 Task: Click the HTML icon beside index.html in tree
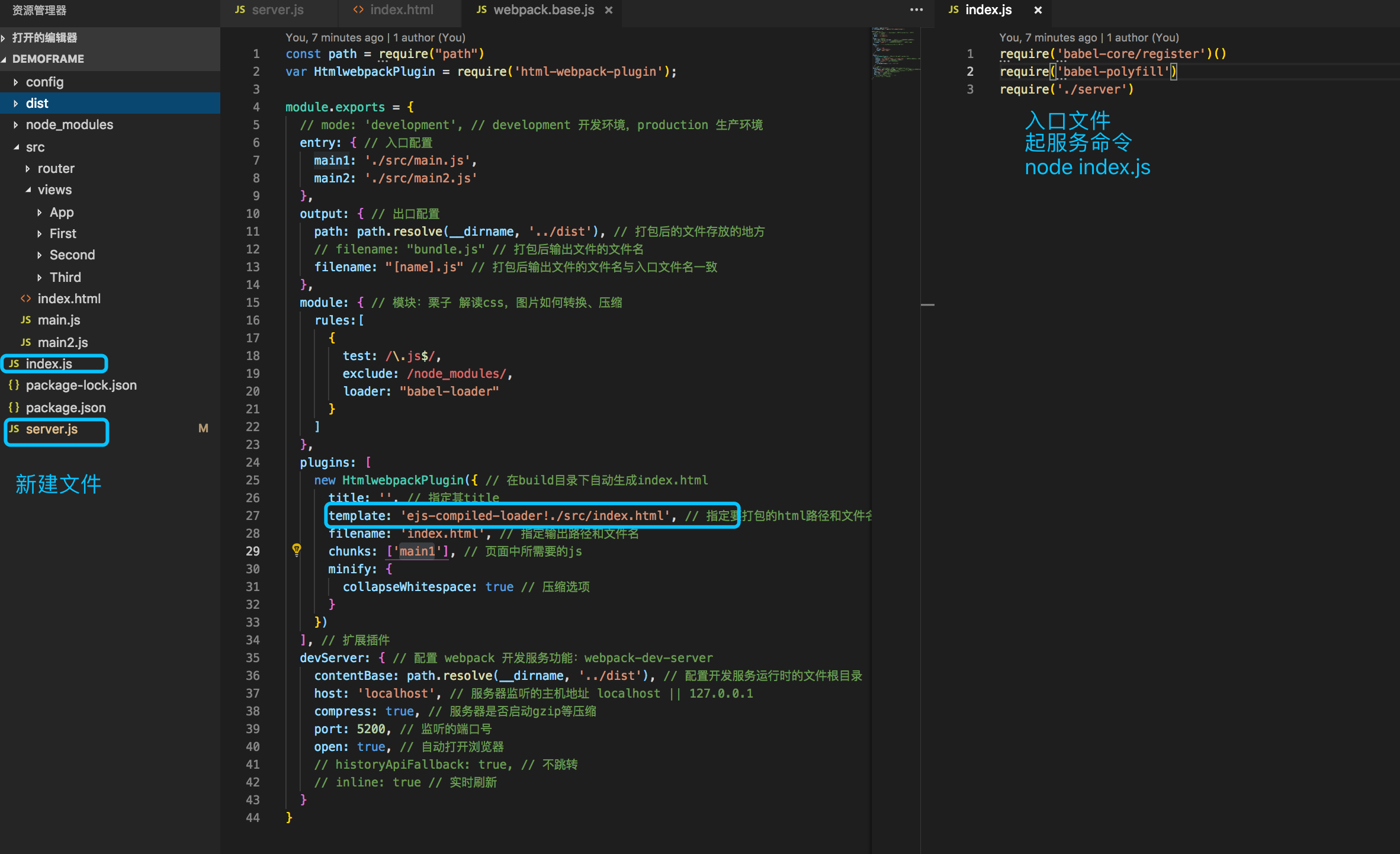25,298
